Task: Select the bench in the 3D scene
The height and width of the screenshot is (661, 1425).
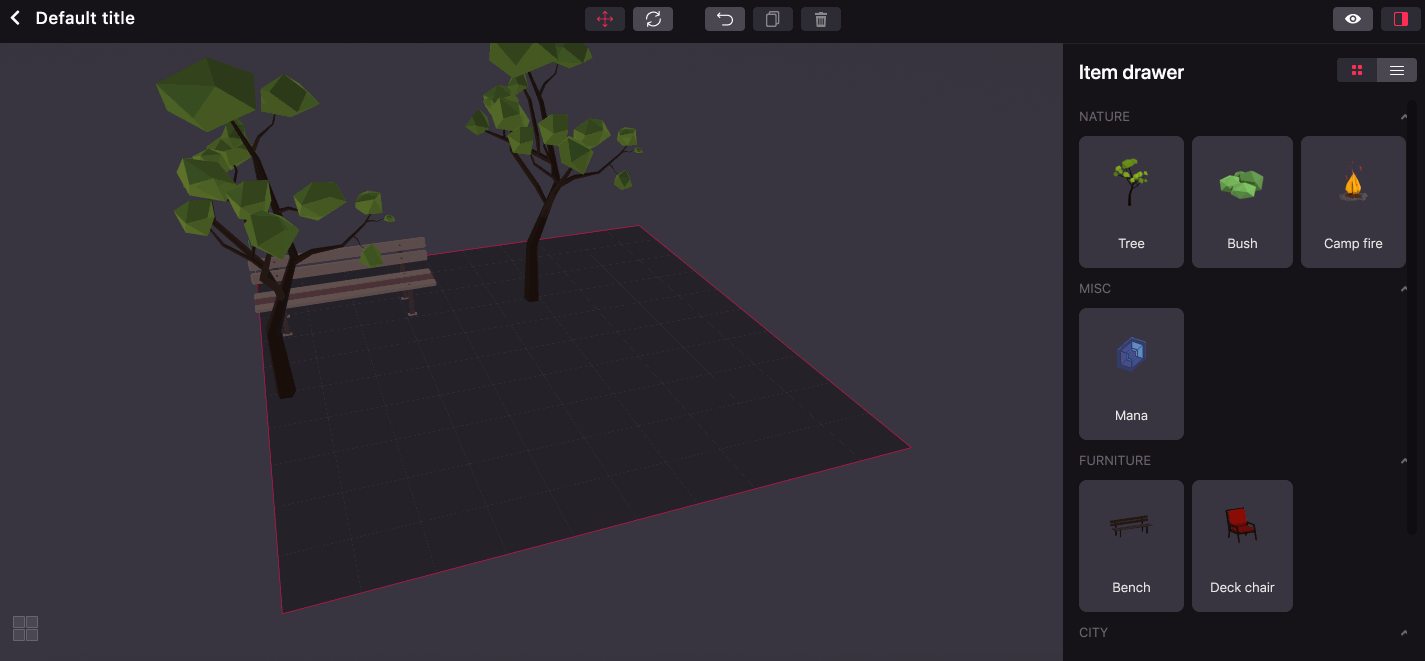Action: pyautogui.click(x=345, y=285)
